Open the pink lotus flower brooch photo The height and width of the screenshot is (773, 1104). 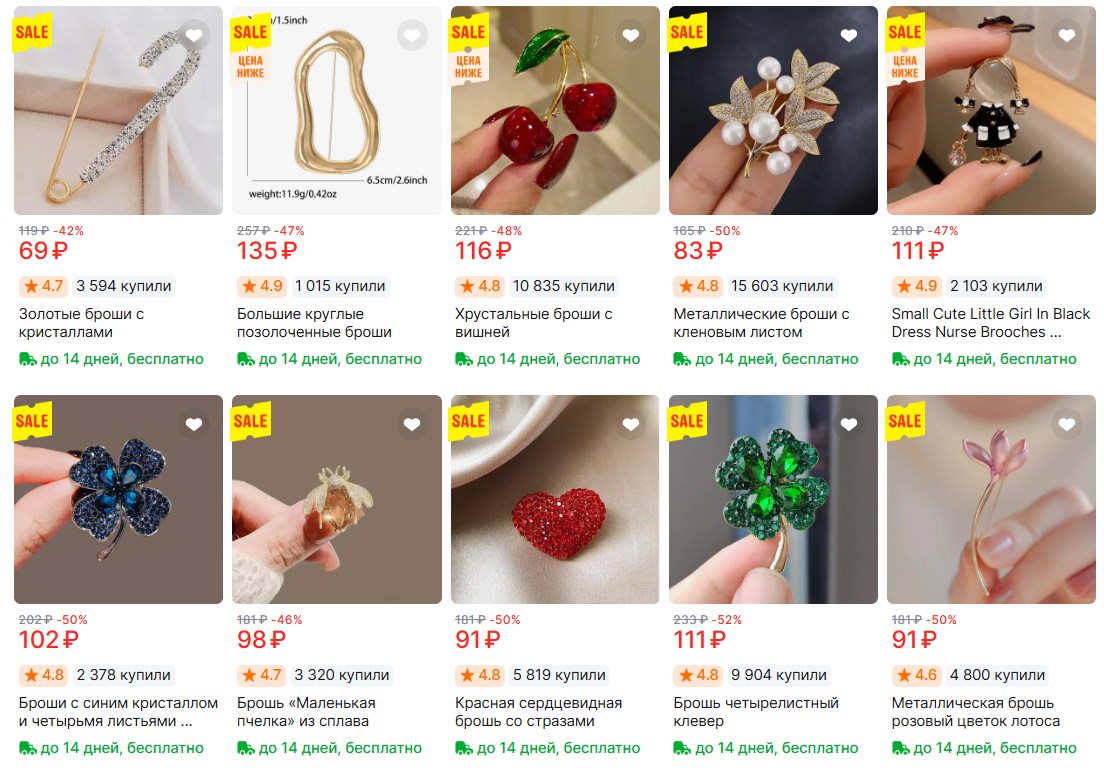click(991, 510)
